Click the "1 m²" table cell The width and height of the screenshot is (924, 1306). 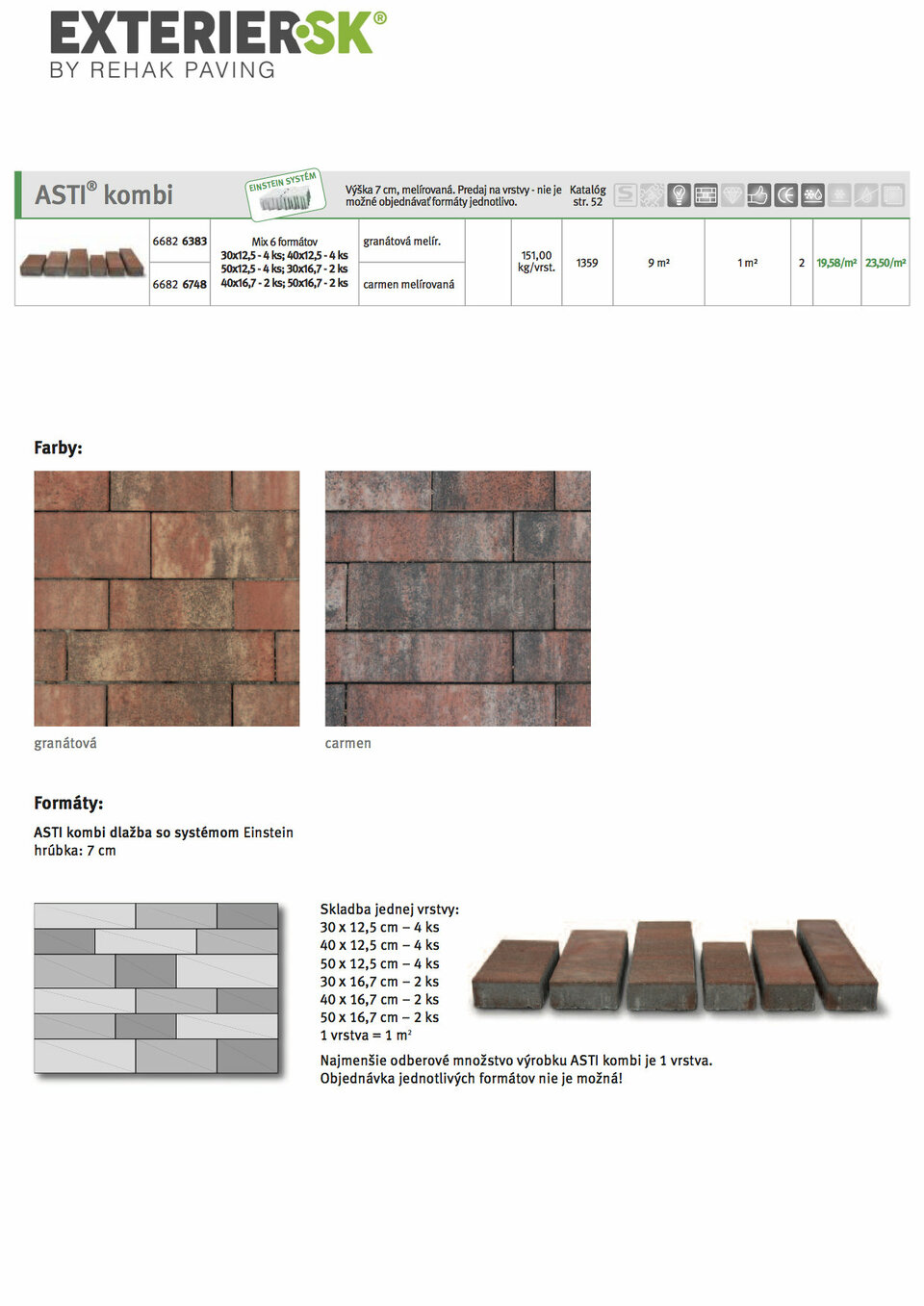748,263
